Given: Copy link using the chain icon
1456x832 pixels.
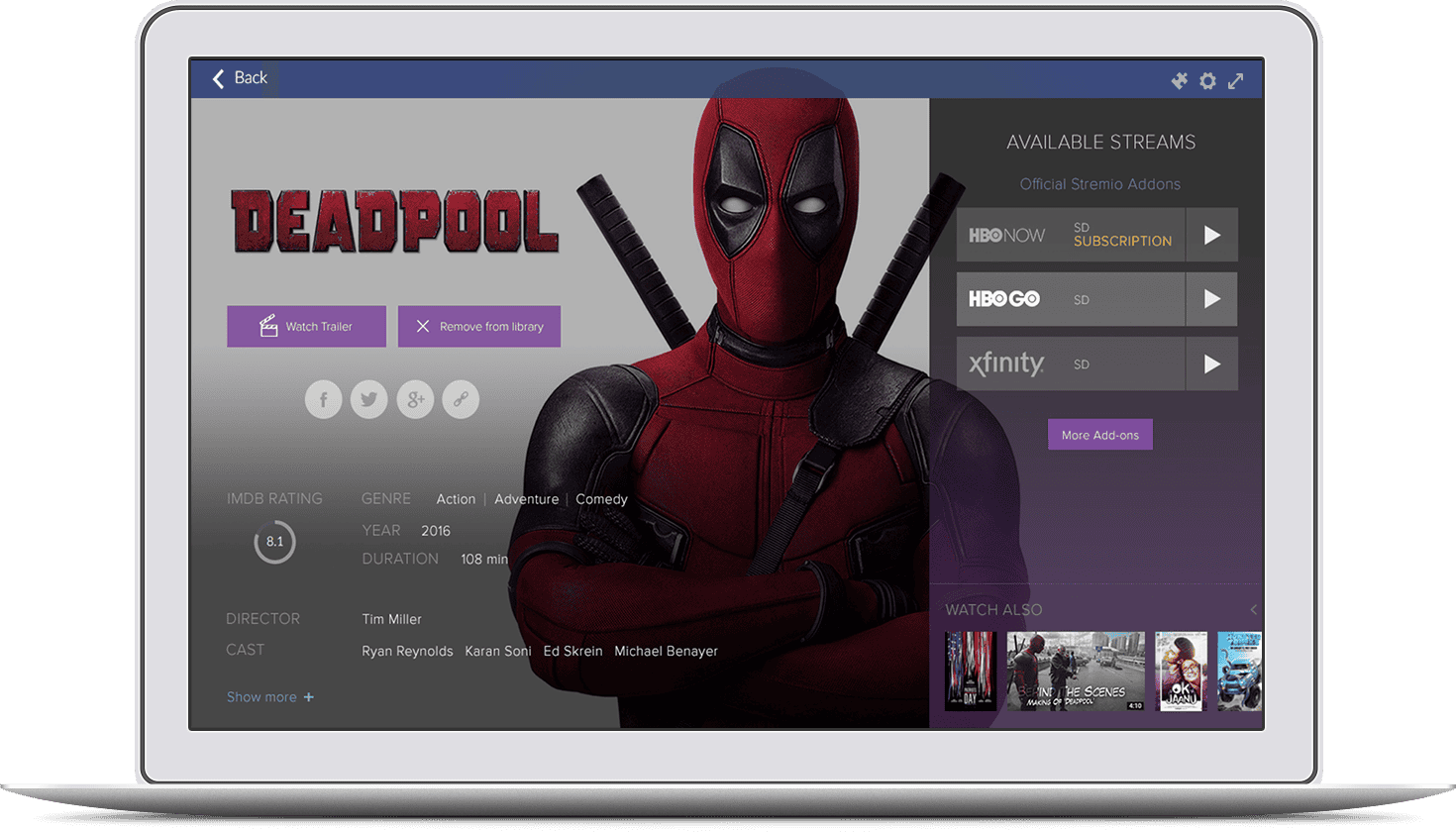Looking at the screenshot, I should [x=461, y=399].
